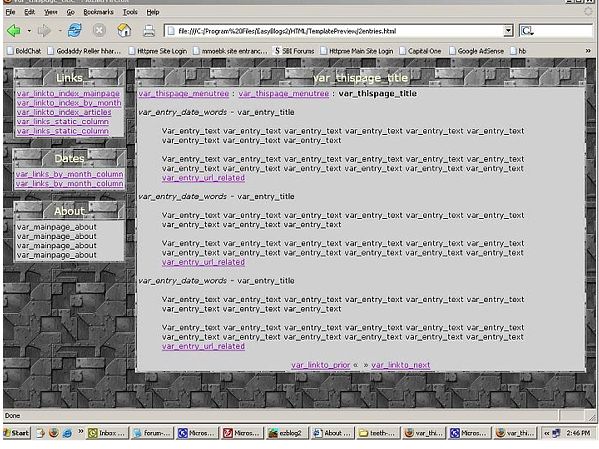Open the Tools menu
The height and width of the screenshot is (449, 599).
pos(130,12)
